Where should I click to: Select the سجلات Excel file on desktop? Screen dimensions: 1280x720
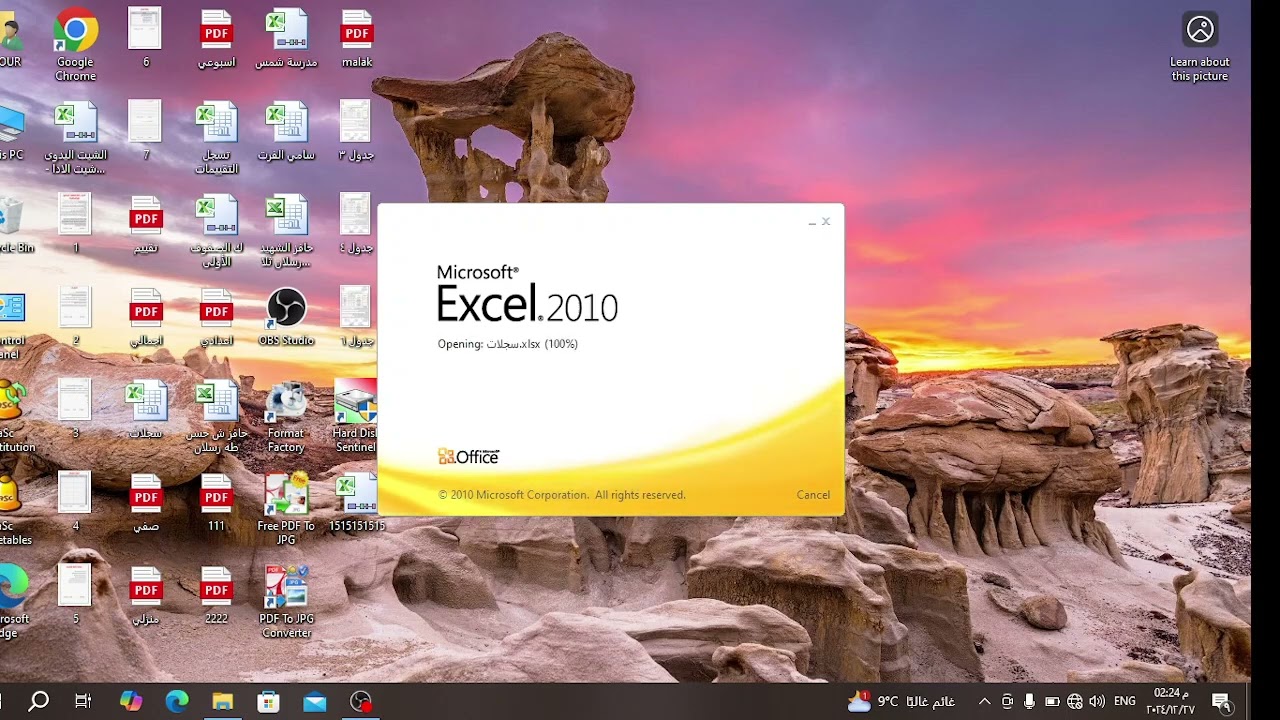(x=146, y=411)
